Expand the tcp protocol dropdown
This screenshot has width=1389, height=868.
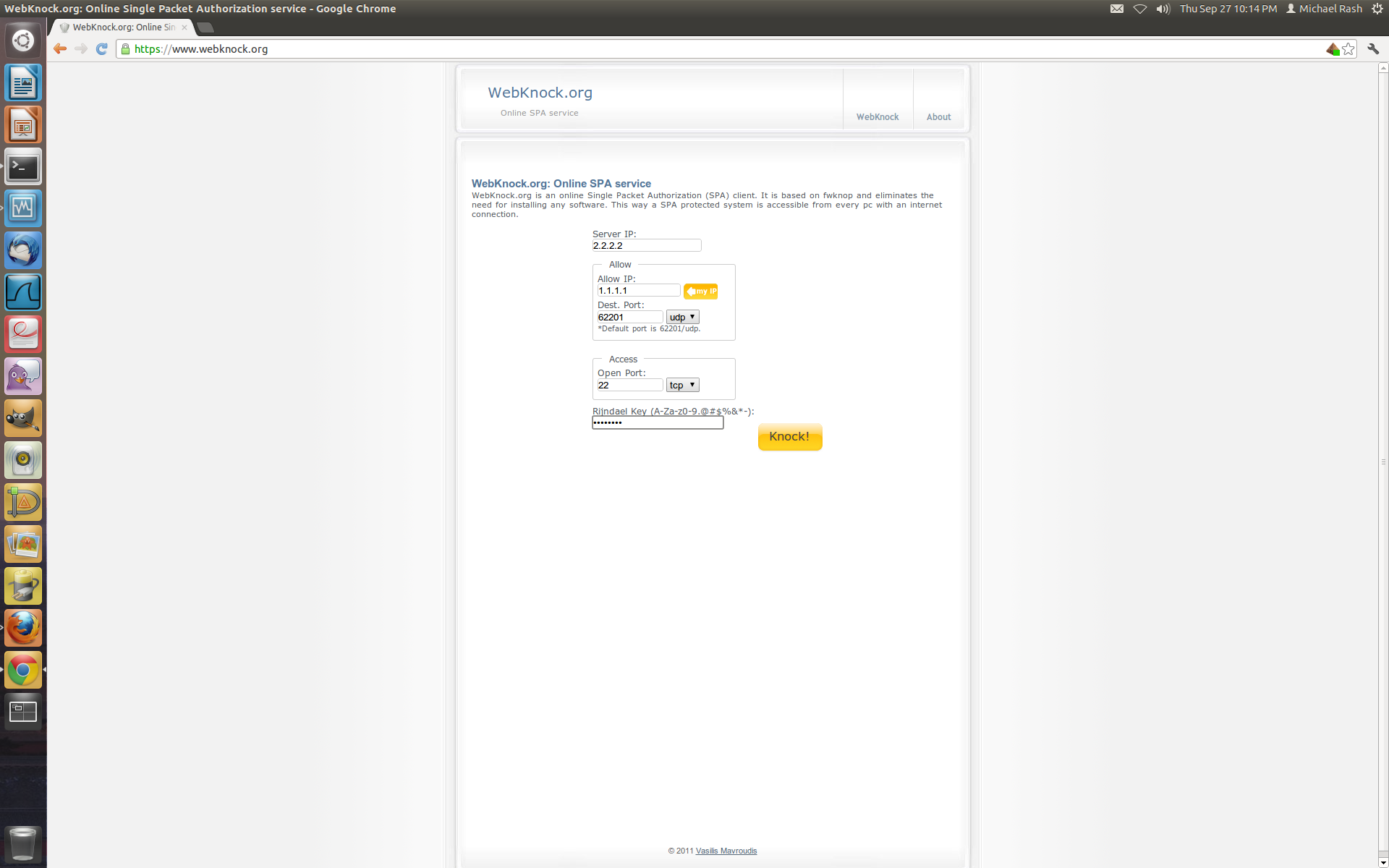click(682, 385)
